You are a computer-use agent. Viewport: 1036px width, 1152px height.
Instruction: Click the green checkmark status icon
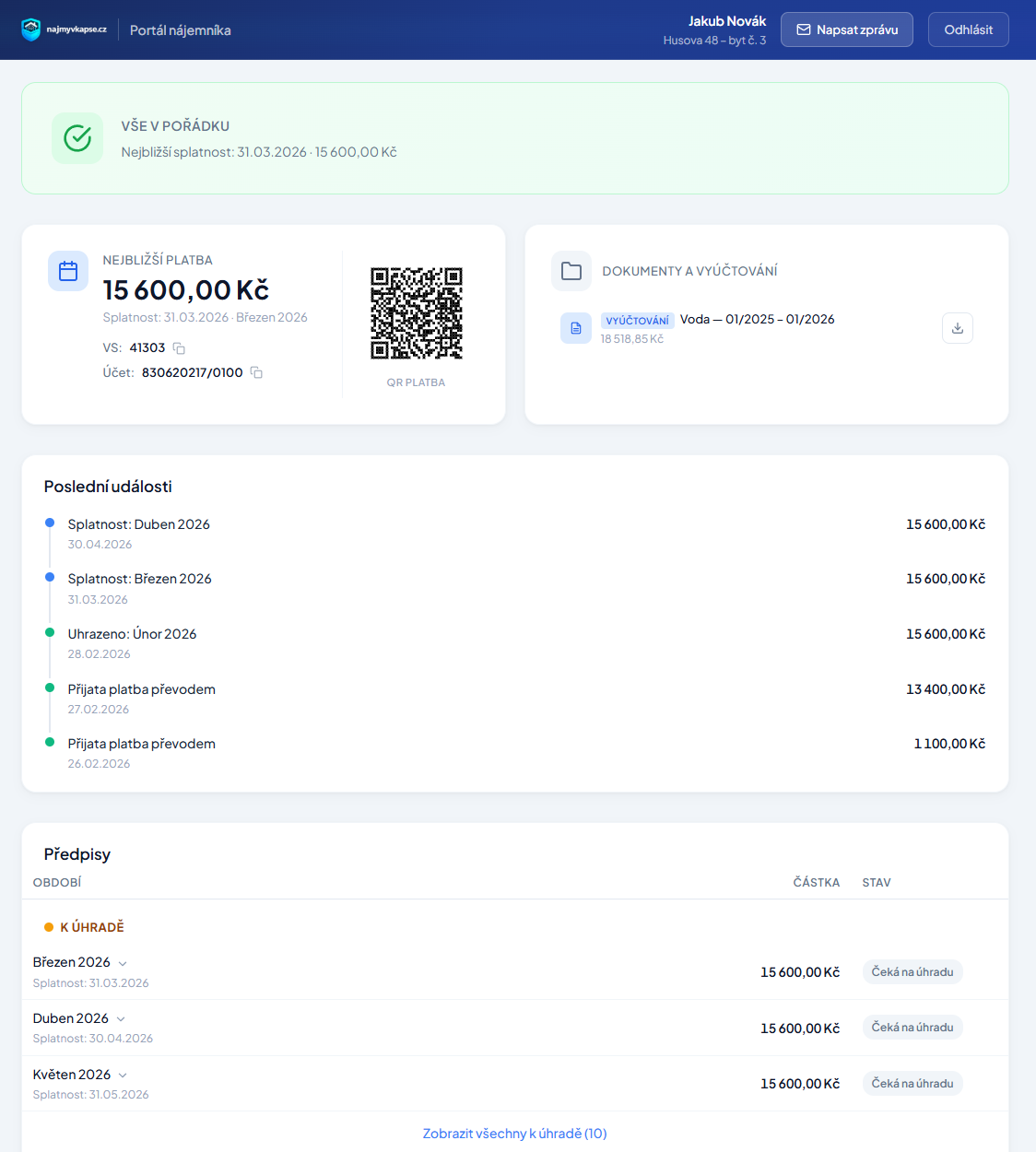(x=77, y=138)
